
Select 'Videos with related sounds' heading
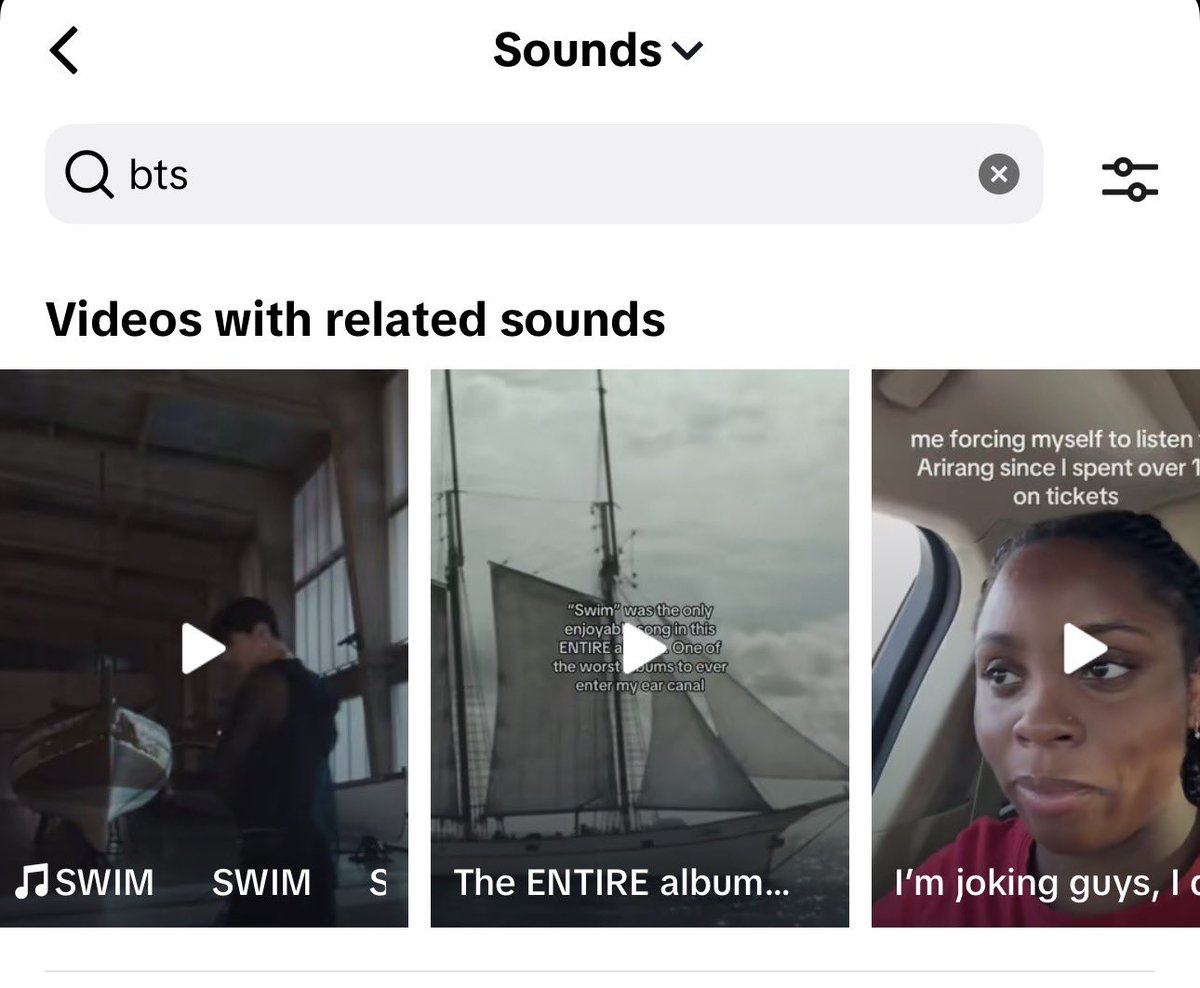[x=356, y=319]
